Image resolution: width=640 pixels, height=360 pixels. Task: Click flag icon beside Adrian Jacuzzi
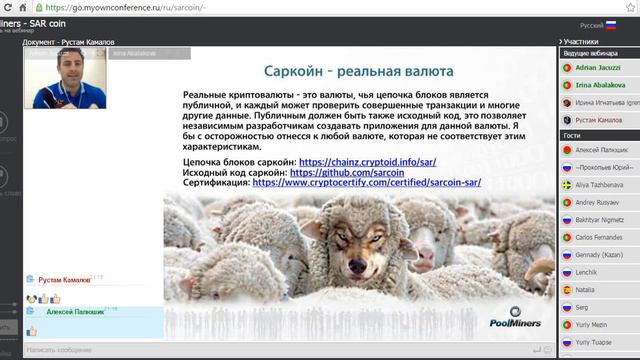click(x=567, y=68)
